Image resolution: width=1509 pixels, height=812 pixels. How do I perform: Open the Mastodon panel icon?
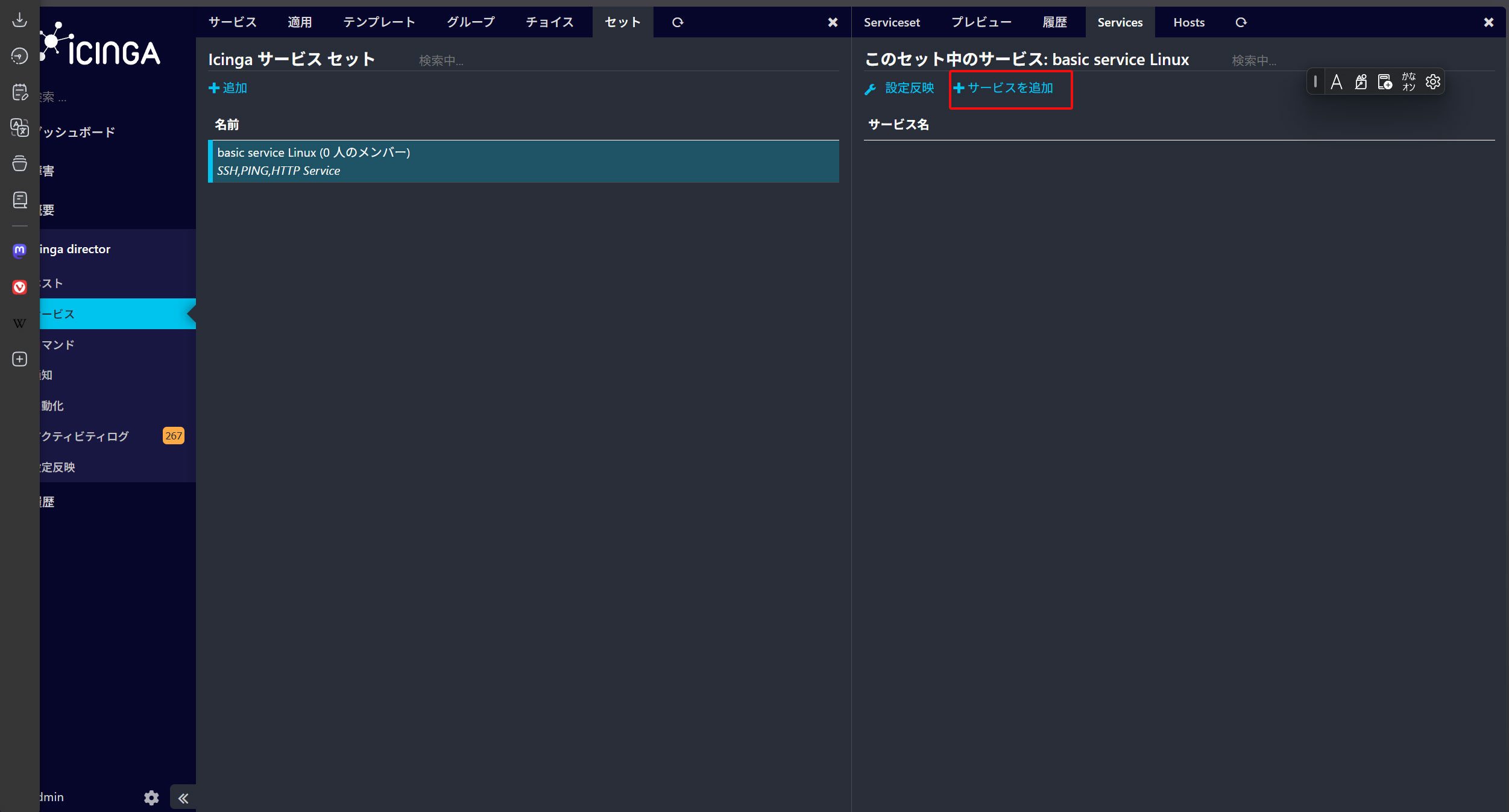point(19,250)
